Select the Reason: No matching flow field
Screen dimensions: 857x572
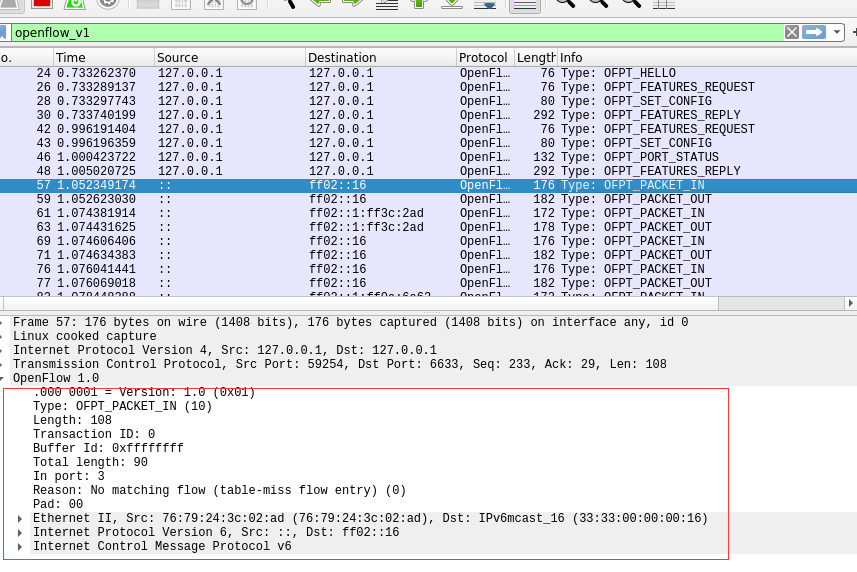pos(219,491)
